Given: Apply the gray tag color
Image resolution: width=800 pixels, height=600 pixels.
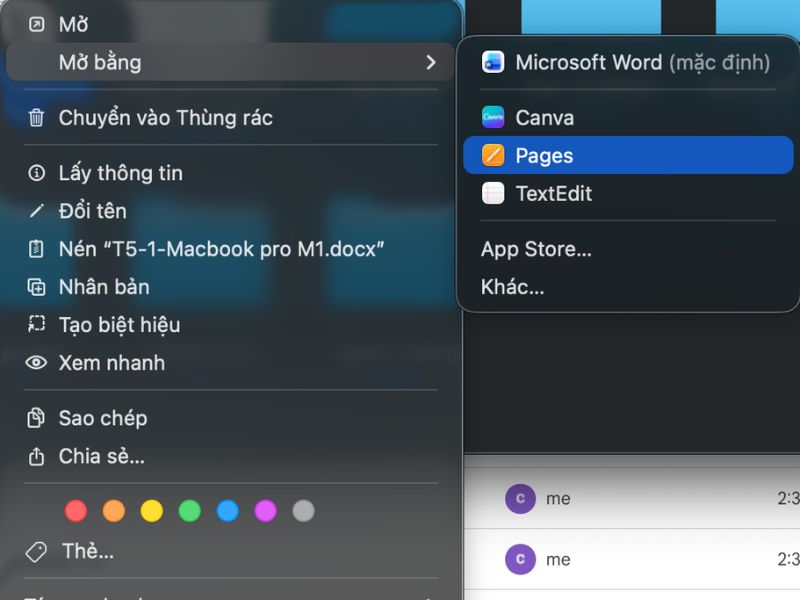Looking at the screenshot, I should point(304,511).
